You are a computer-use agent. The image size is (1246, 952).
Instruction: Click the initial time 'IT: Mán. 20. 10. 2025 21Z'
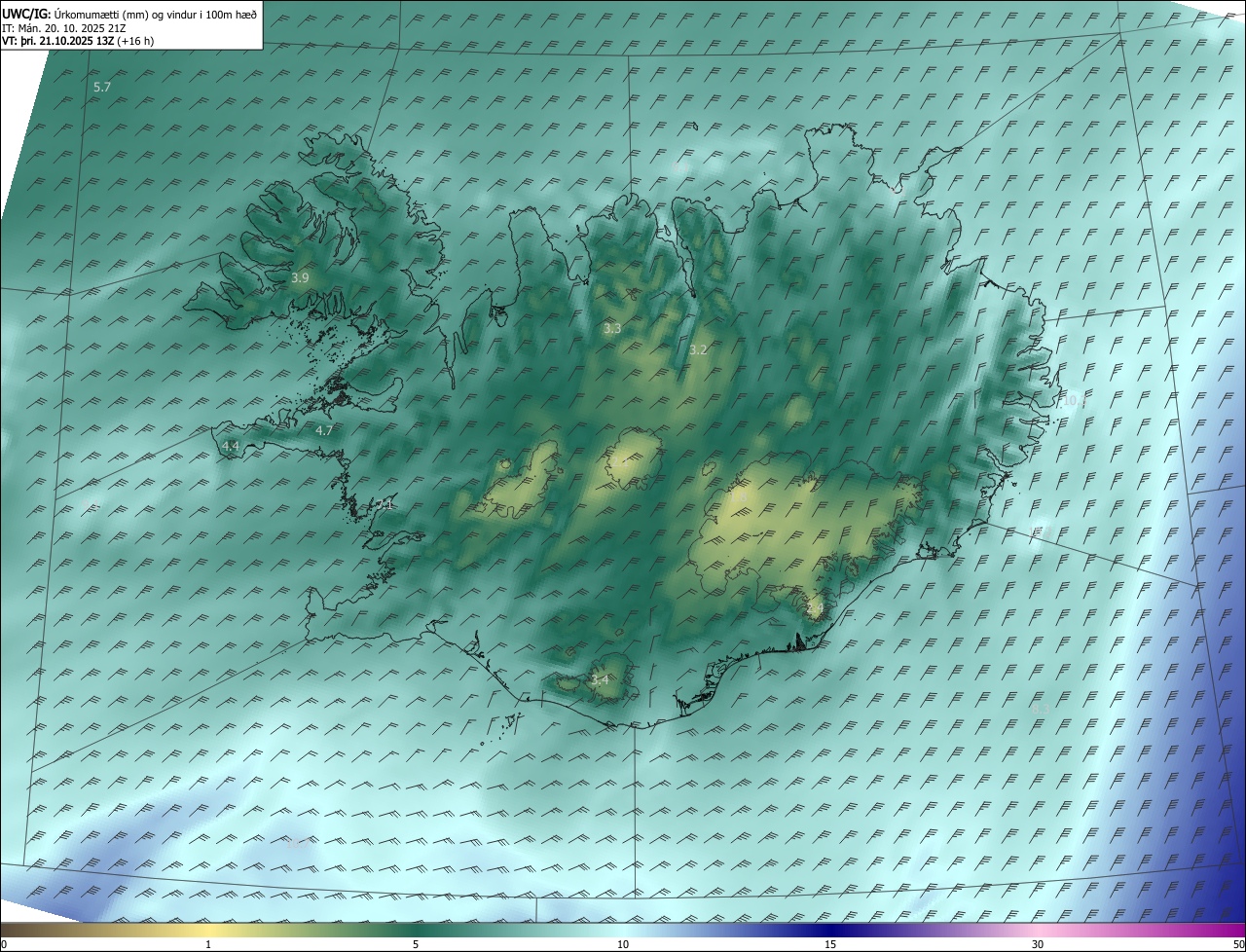click(x=64, y=28)
